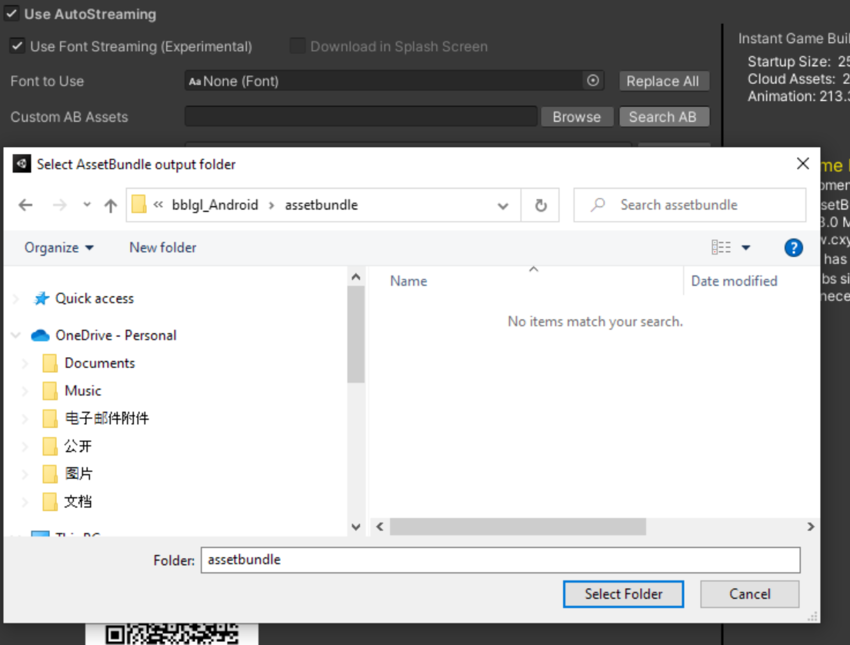Screen dimensions: 850x645
Task: Click the OneDrive cloud icon
Action: (x=40, y=335)
